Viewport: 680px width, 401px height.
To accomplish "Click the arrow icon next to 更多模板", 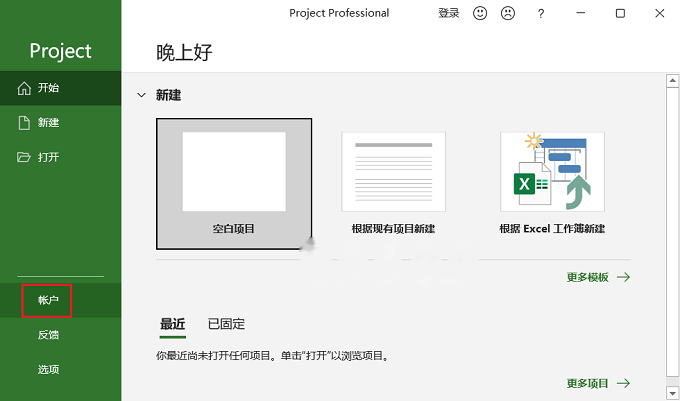I will point(624,277).
